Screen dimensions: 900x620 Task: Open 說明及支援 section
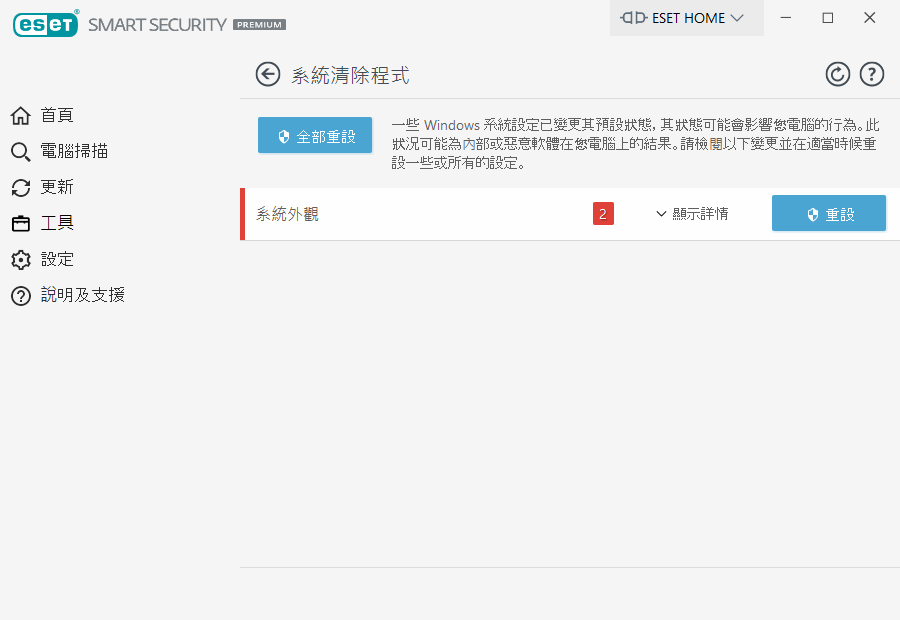click(82, 296)
